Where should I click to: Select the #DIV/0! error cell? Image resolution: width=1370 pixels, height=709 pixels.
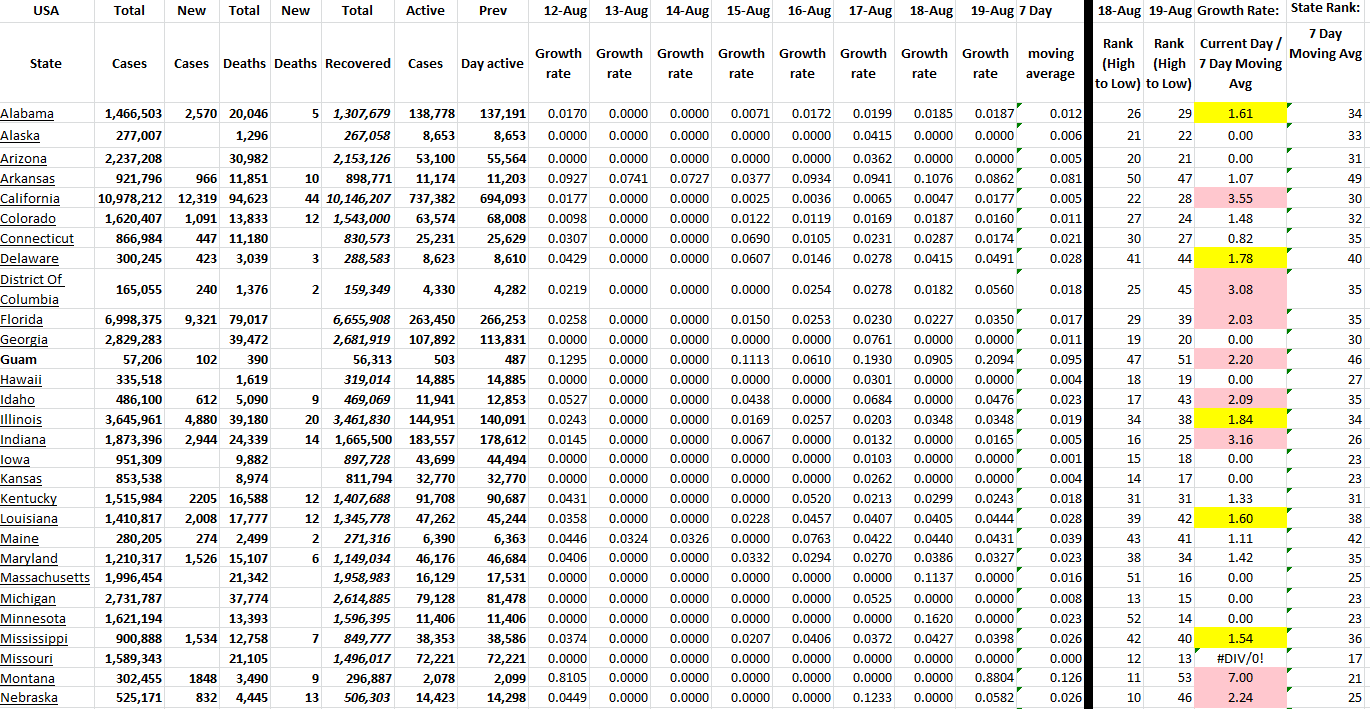point(1239,658)
